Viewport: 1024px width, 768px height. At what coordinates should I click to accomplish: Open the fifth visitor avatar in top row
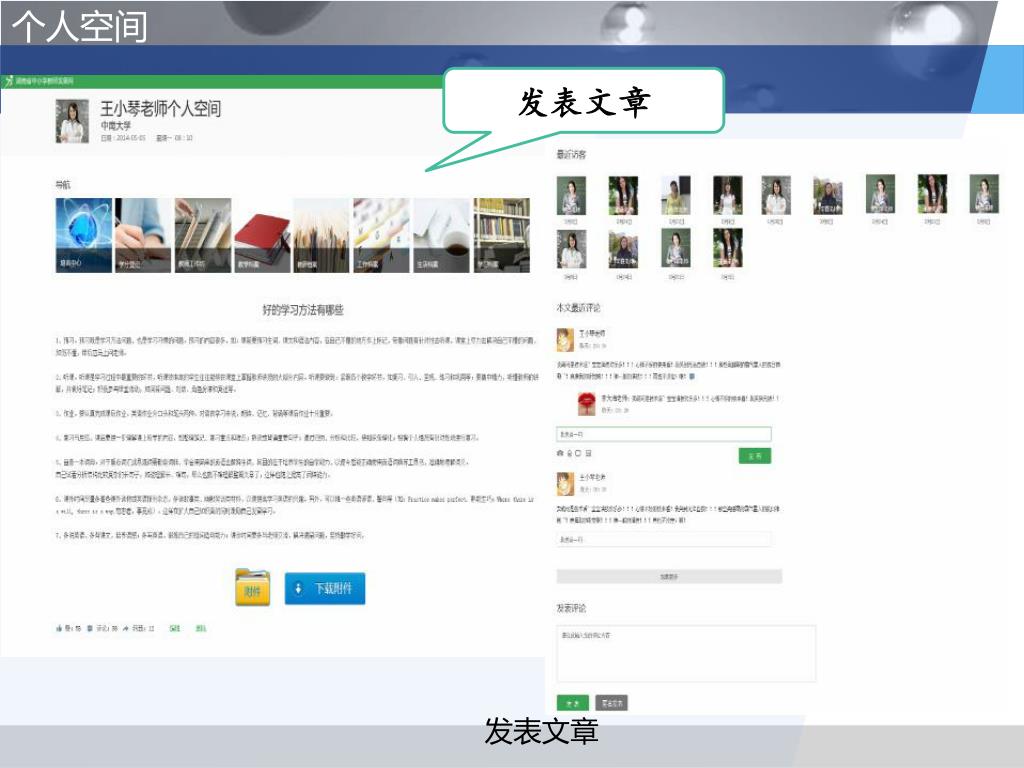click(x=776, y=195)
